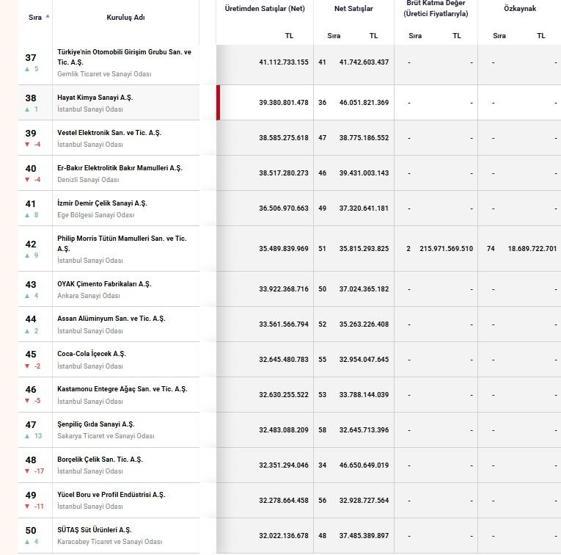Click the red down arrow under rank 39
Screen dimensions: 561x555
(27, 144)
